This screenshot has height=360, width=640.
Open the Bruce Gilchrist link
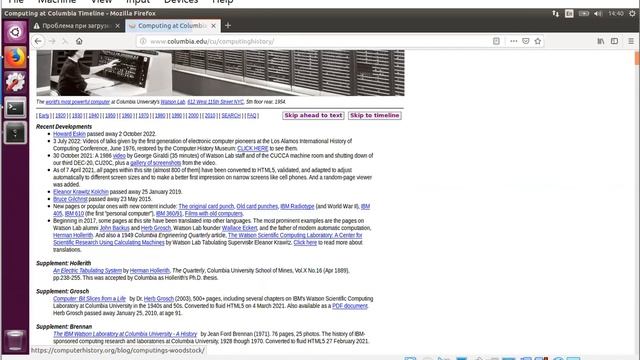tap(70, 199)
